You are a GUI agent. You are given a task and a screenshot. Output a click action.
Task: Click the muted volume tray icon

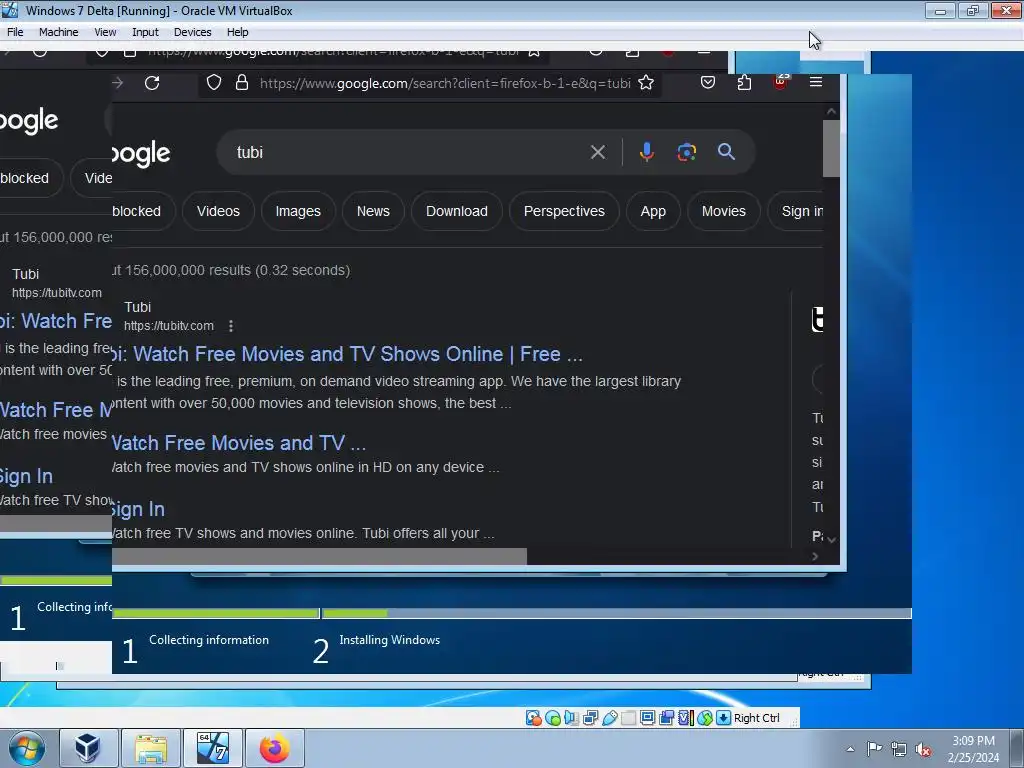[923, 749]
